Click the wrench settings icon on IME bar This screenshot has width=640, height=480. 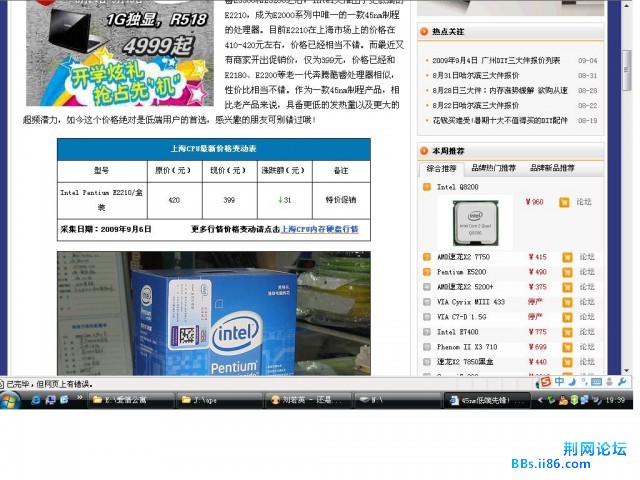pyautogui.click(x=622, y=382)
